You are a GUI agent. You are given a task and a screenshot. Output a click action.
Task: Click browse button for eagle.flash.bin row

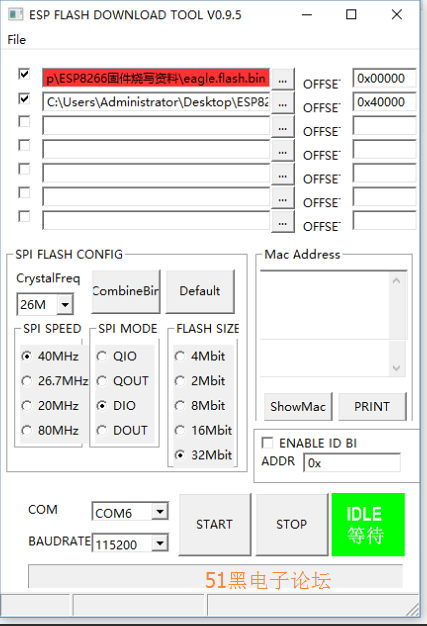(283, 79)
